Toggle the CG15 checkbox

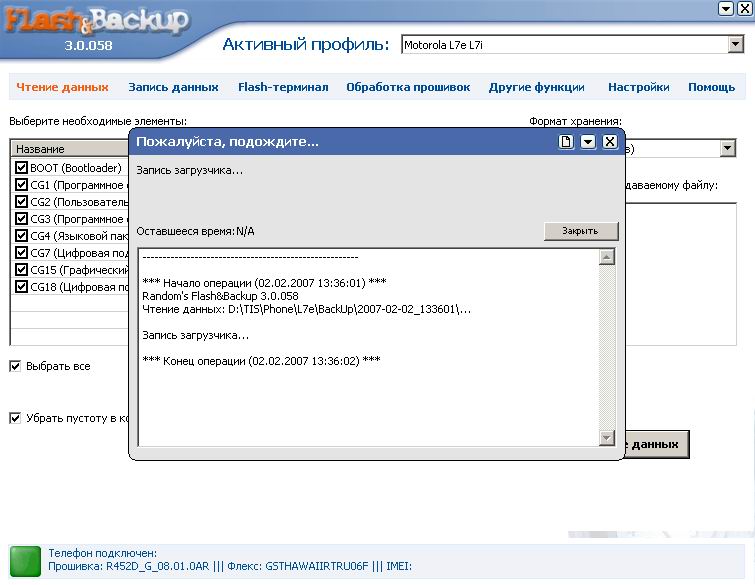pos(21,270)
